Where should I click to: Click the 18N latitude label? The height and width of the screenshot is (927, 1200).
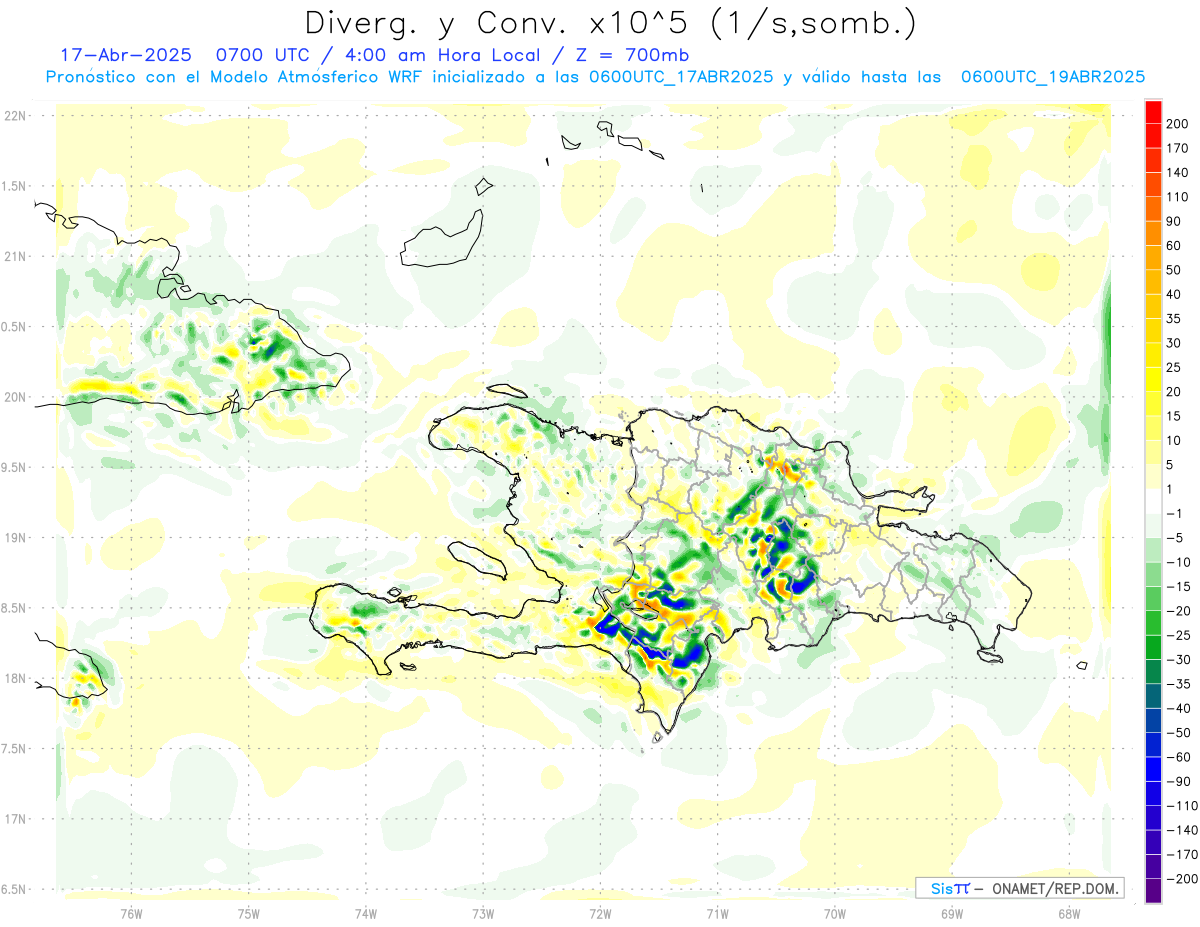point(16,678)
